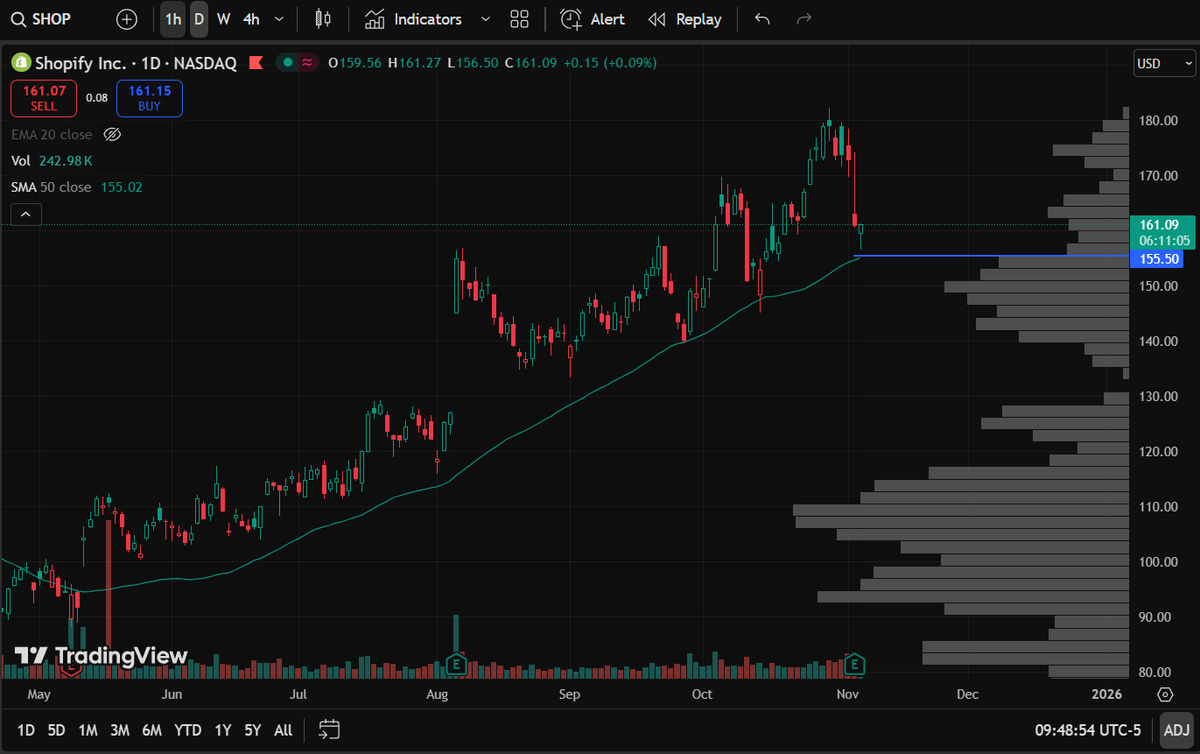Click the Shopify Inc. 1D NASDAQ title
The height and width of the screenshot is (754, 1200).
tap(136, 63)
